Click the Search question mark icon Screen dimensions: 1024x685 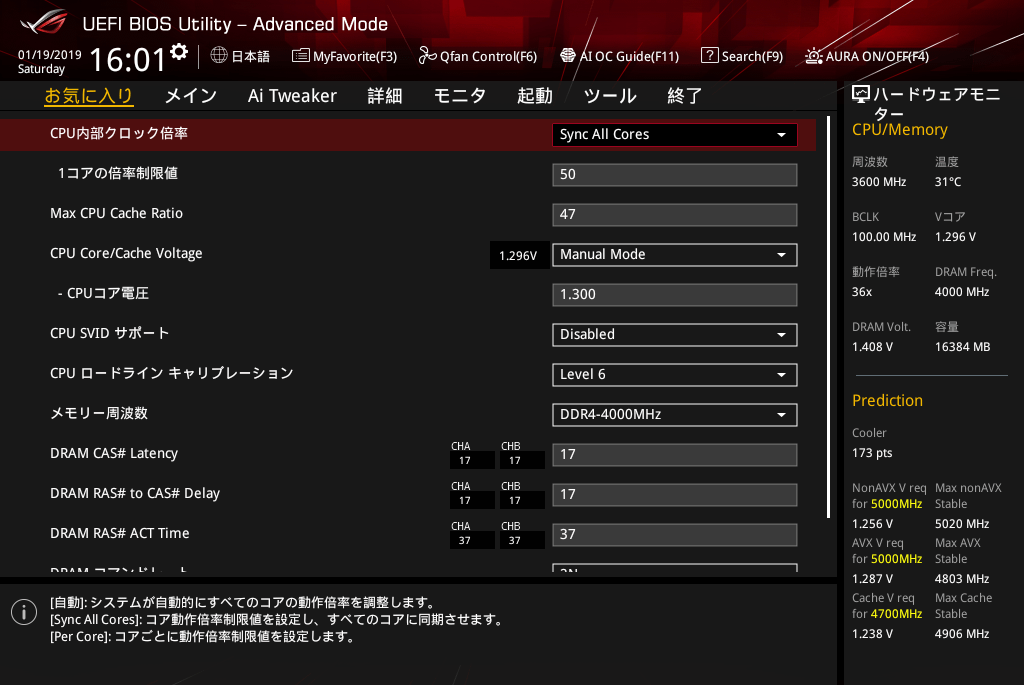click(x=709, y=56)
